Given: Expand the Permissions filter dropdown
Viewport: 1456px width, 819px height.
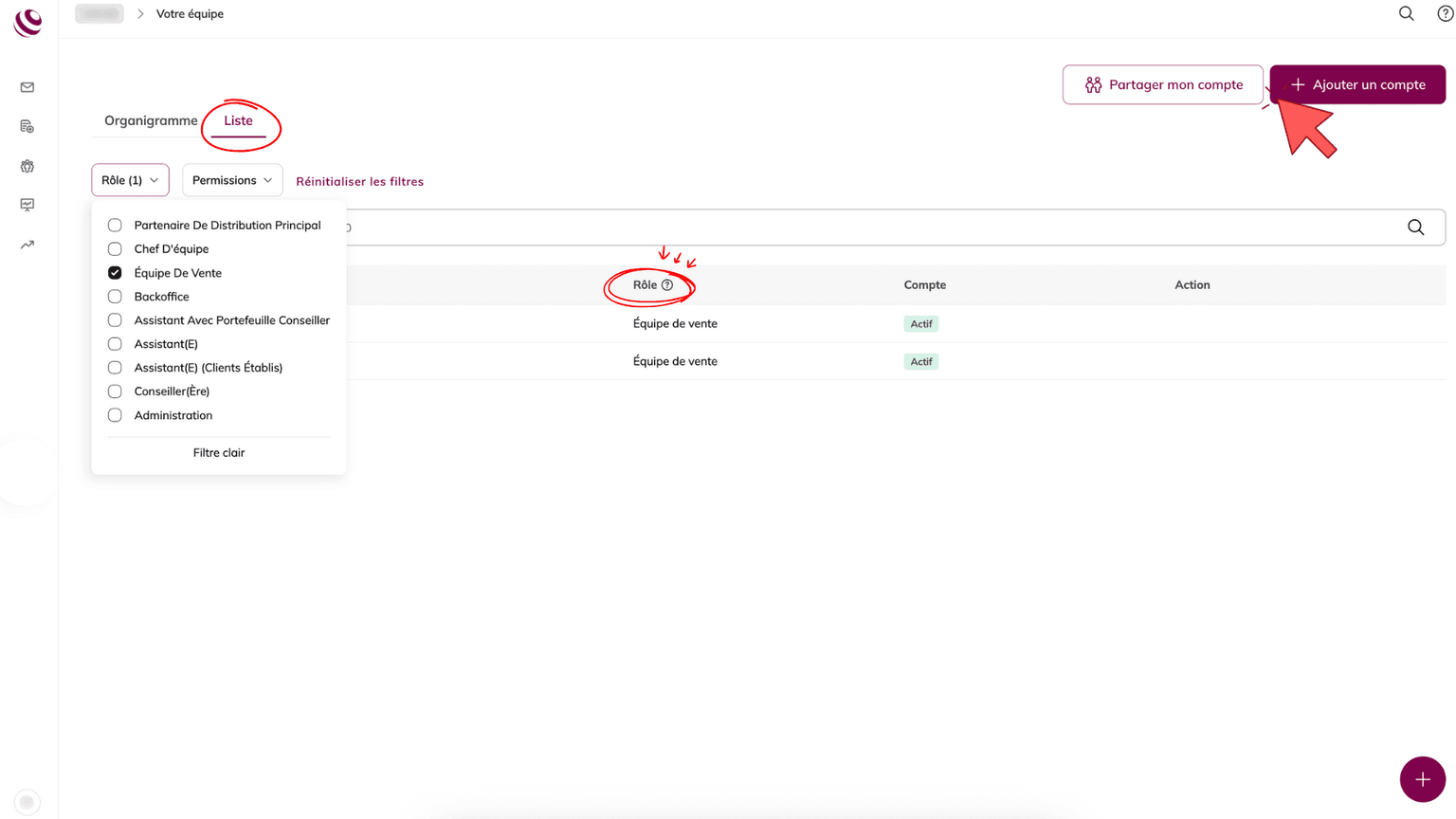Looking at the screenshot, I should point(232,180).
